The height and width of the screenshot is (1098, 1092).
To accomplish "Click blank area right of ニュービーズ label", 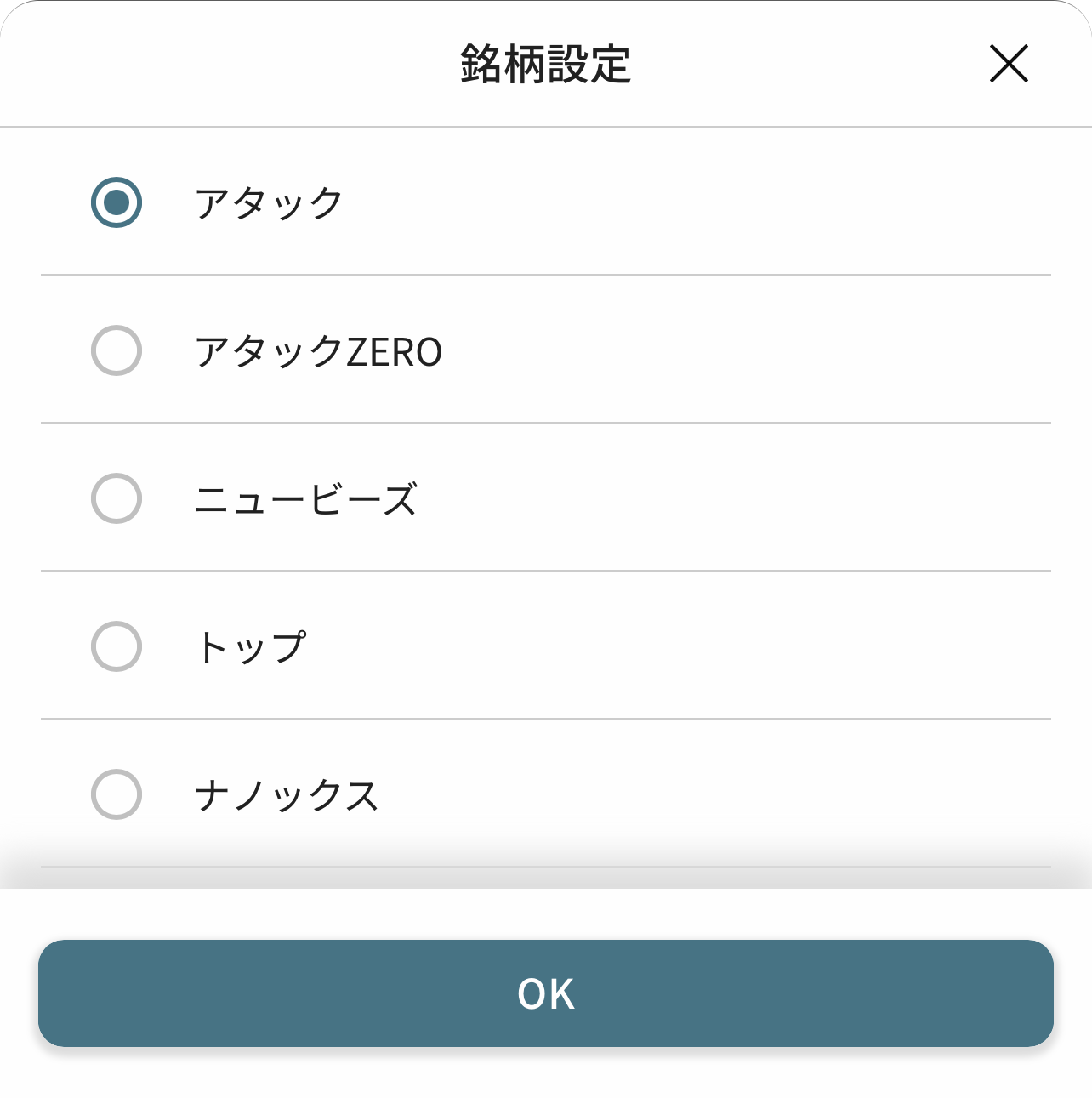I will (x=731, y=499).
